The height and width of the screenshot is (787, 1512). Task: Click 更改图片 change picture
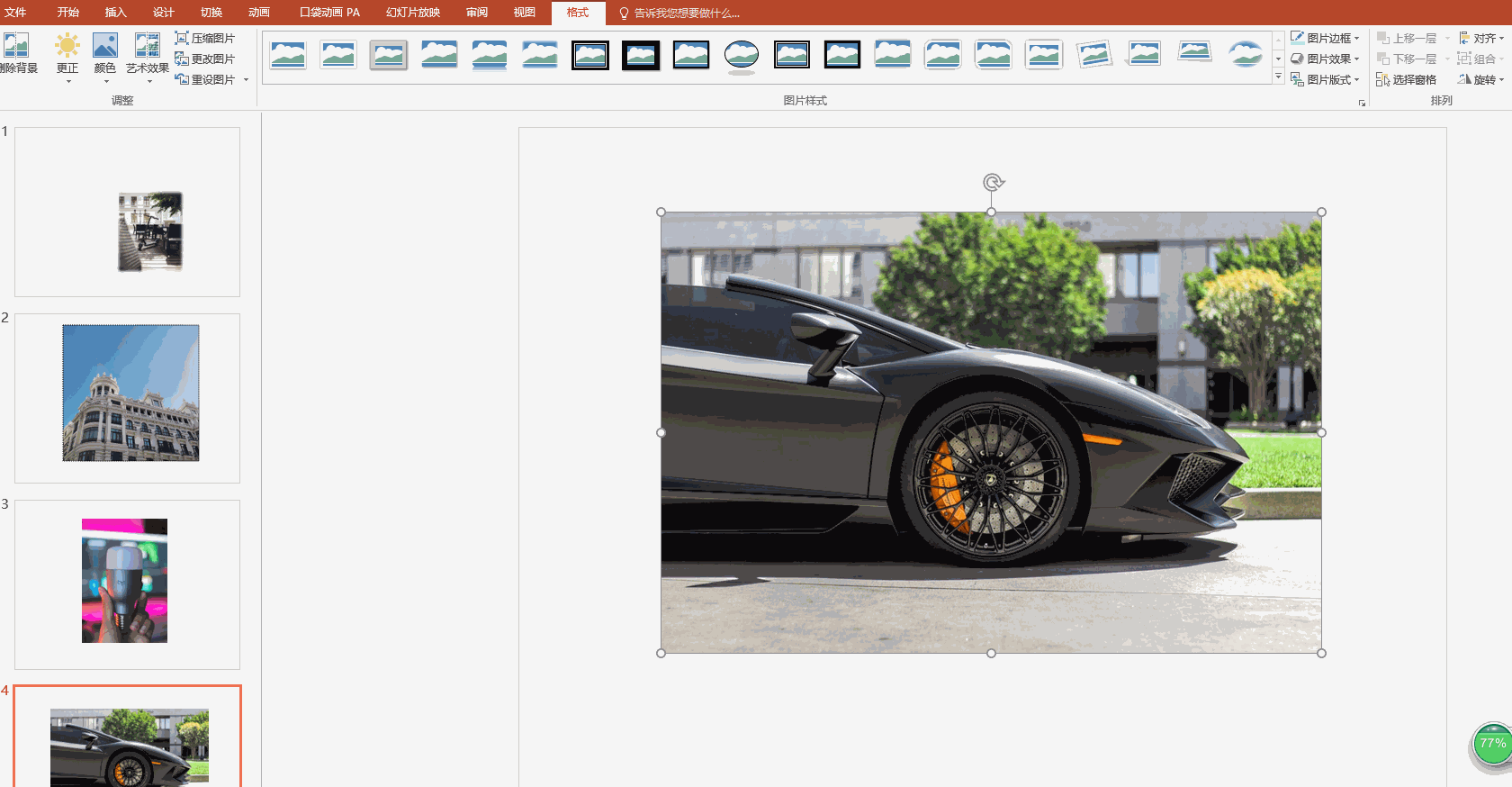pyautogui.click(x=205, y=59)
